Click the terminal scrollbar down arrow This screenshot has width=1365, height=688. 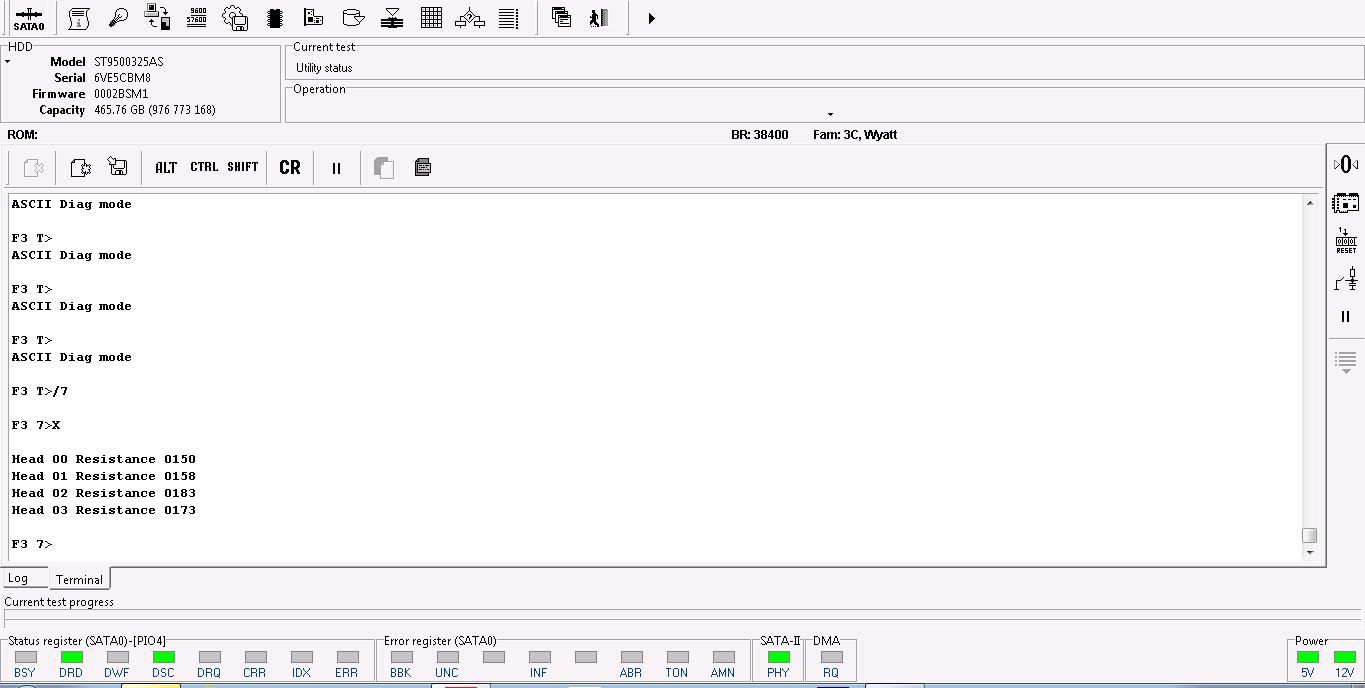click(x=1310, y=553)
